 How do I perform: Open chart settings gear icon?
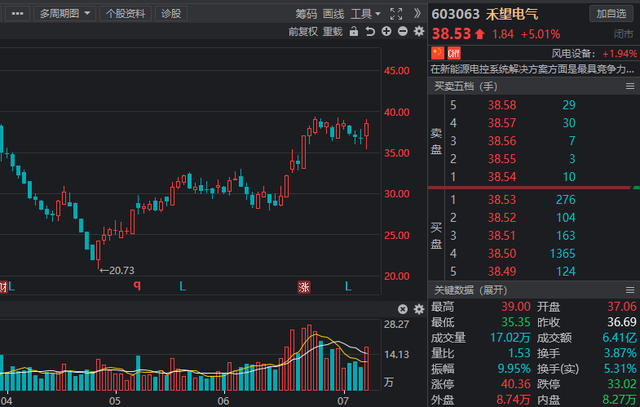click(x=419, y=31)
